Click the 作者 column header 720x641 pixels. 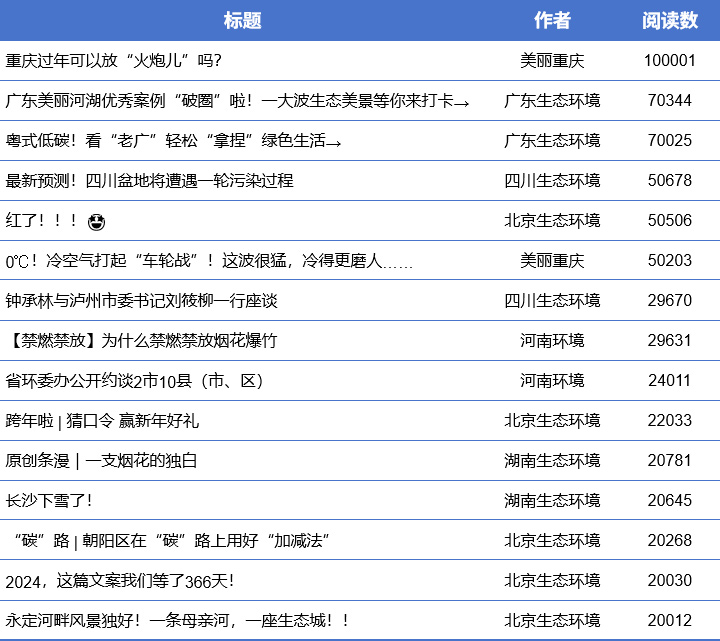[x=552, y=21]
